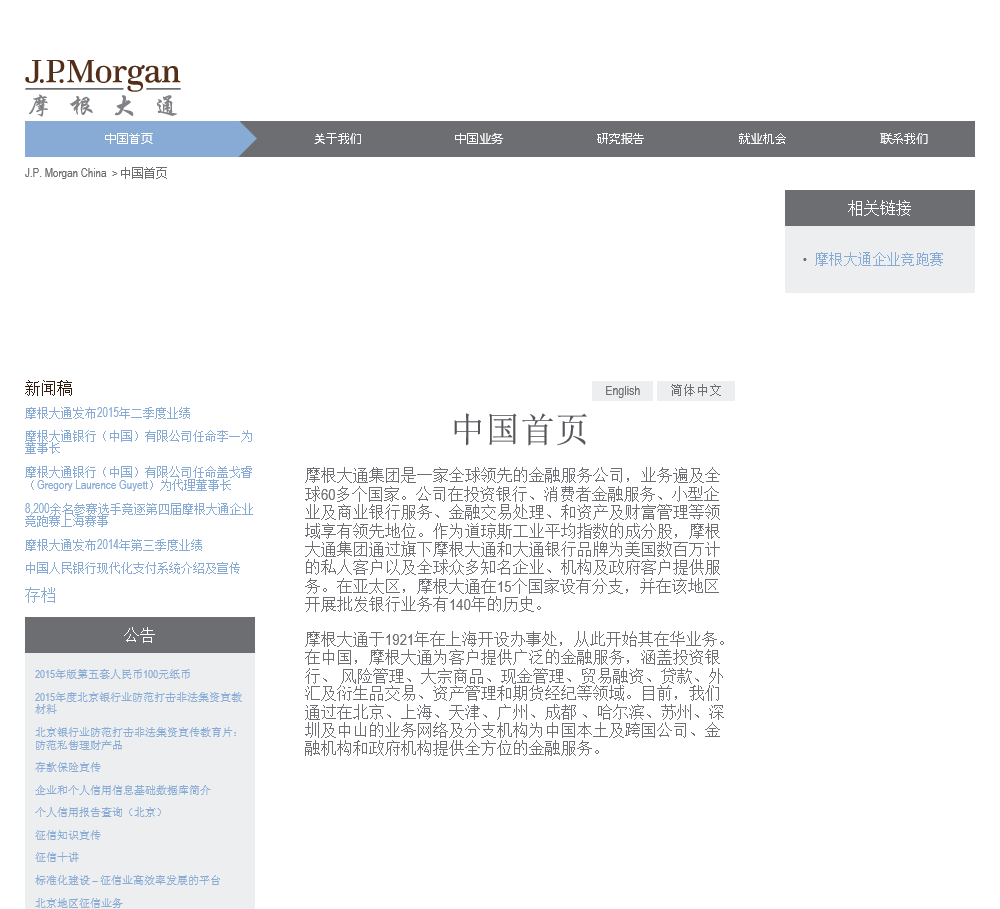Screen dimensions: 1000x909
Task: Click the J.P.Morgan 摩根大通 logo
Action: (103, 87)
